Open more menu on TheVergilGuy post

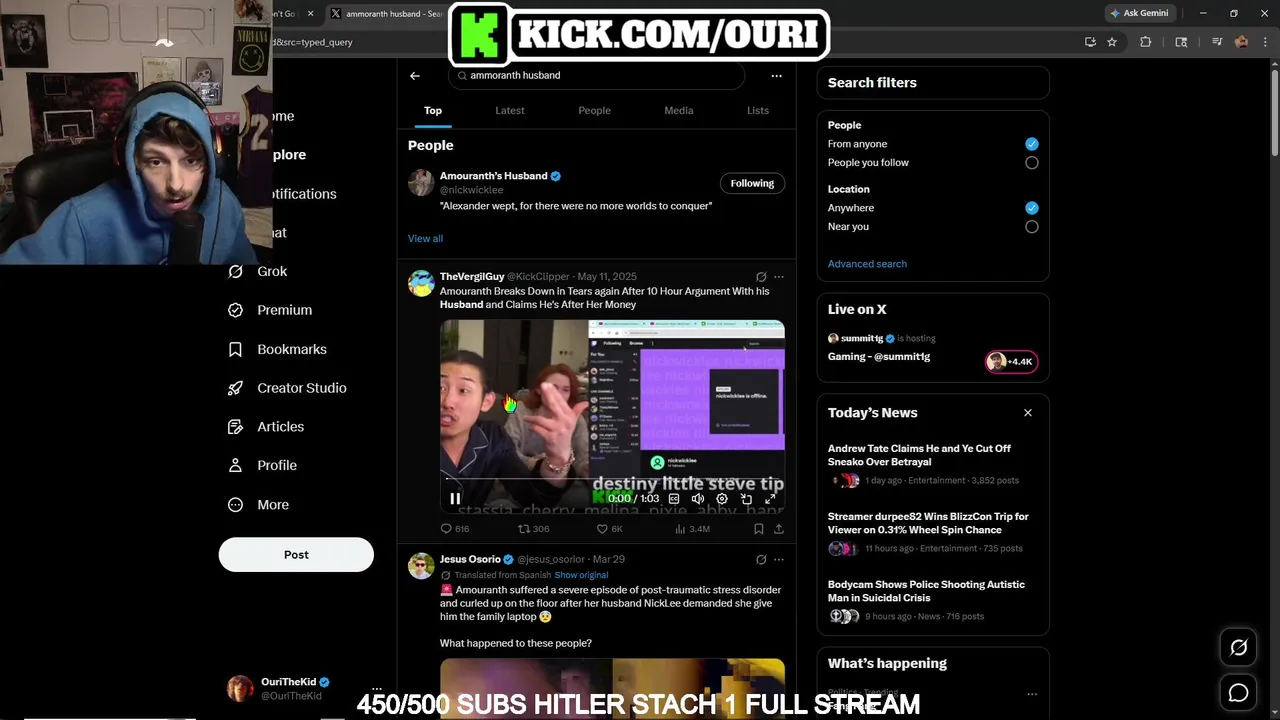779,277
